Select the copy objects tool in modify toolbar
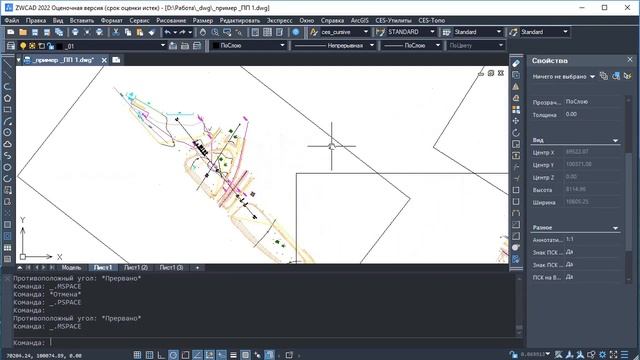640x360 pixels. click(x=516, y=75)
